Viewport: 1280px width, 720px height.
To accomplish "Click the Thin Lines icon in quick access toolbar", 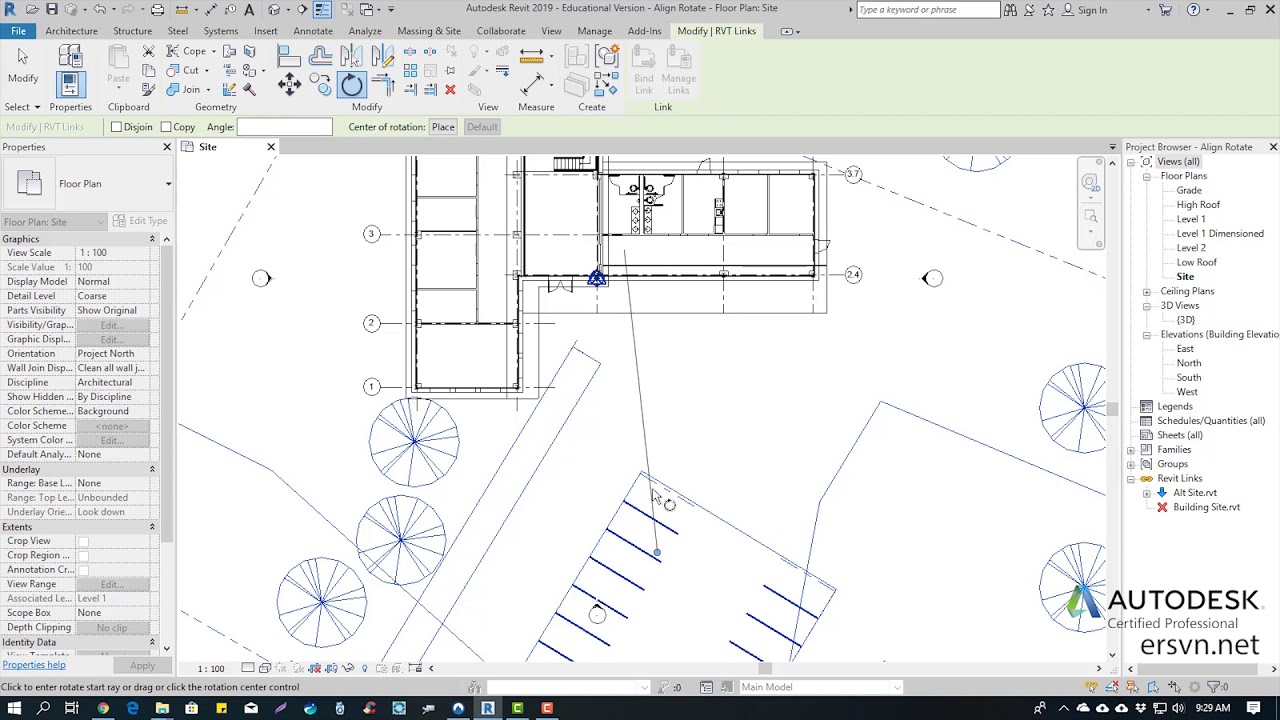I will tap(322, 9).
